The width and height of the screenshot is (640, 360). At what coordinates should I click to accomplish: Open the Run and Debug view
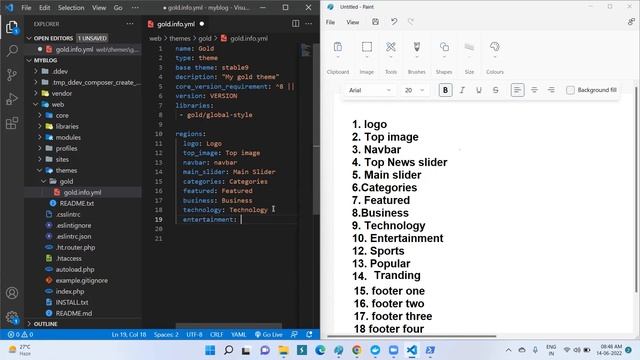click(x=12, y=99)
